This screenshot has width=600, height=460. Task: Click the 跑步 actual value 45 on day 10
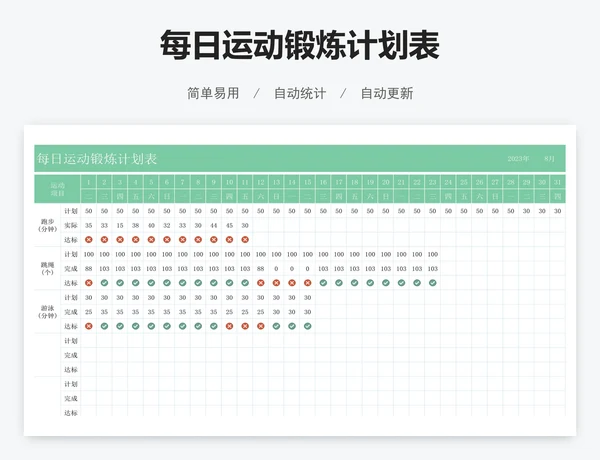[230, 225]
